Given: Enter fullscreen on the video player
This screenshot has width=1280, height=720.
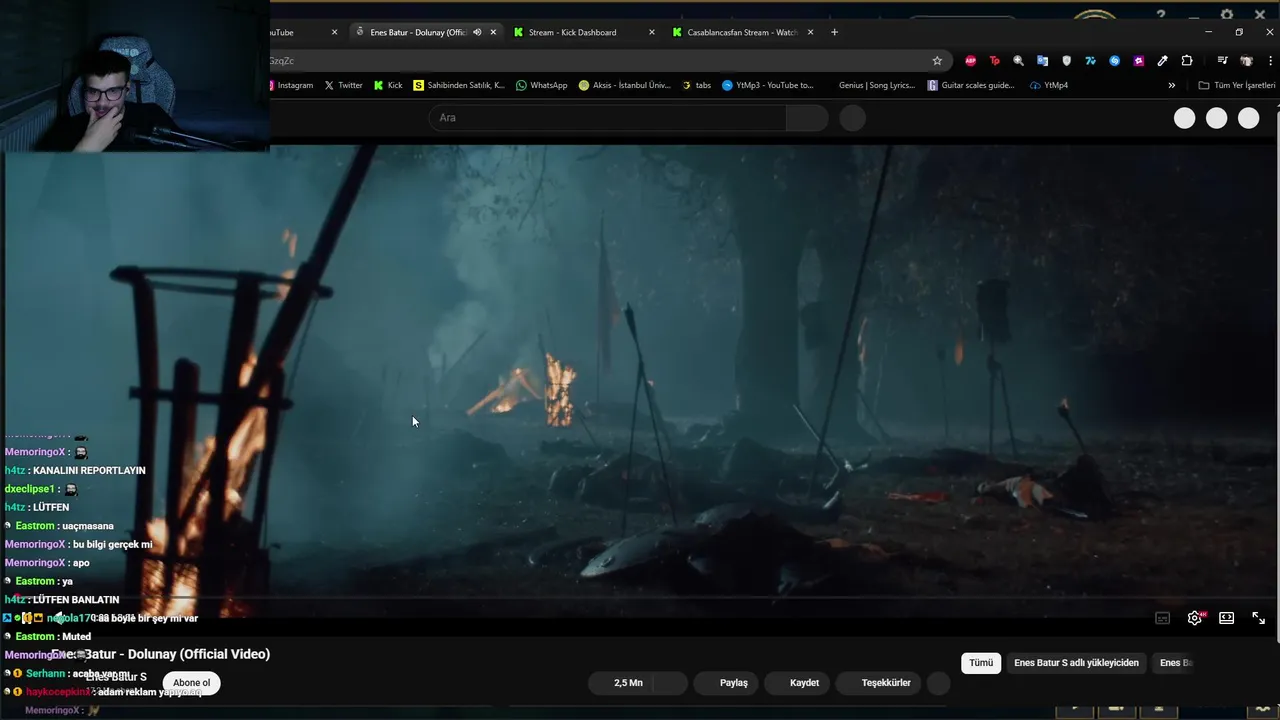Looking at the screenshot, I should pos(1259,618).
